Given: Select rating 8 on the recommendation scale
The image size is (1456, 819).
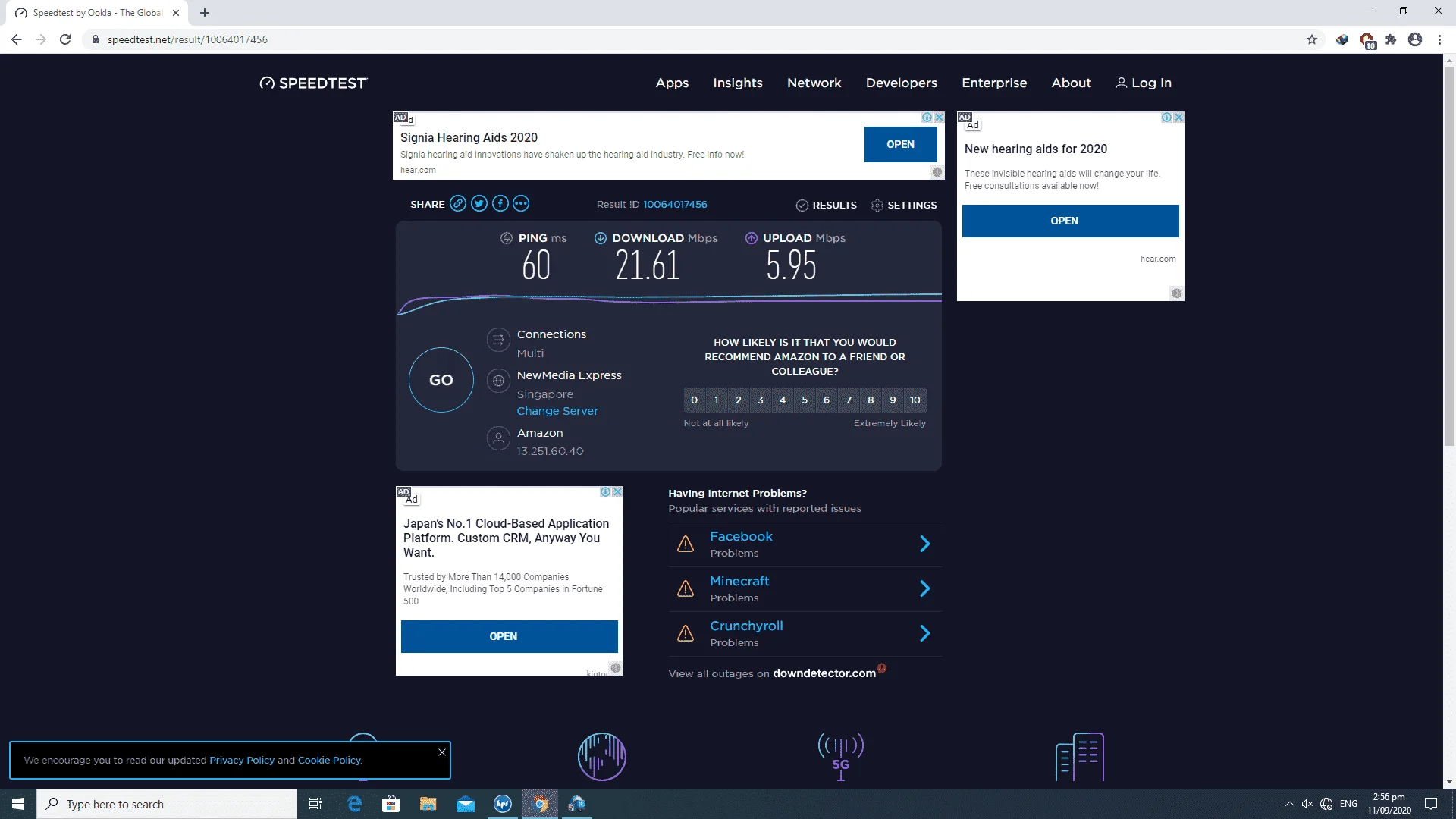Looking at the screenshot, I should coord(871,400).
